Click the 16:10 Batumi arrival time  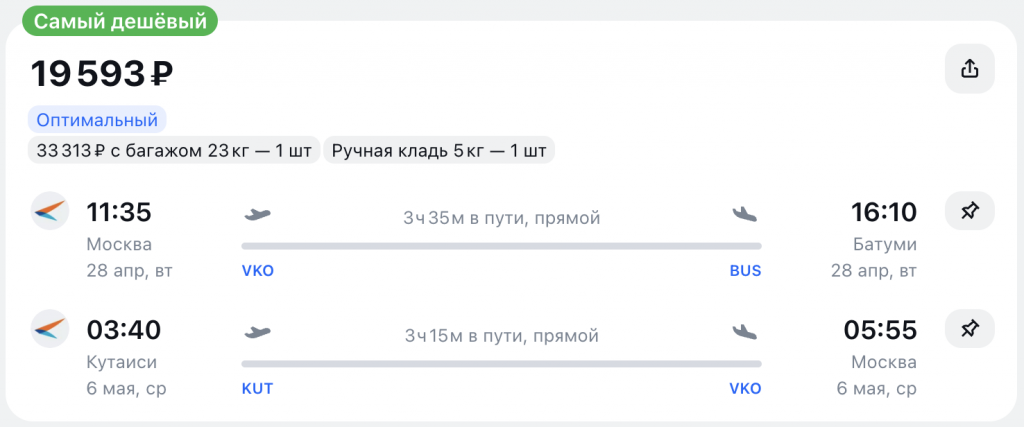pyautogui.click(x=884, y=213)
